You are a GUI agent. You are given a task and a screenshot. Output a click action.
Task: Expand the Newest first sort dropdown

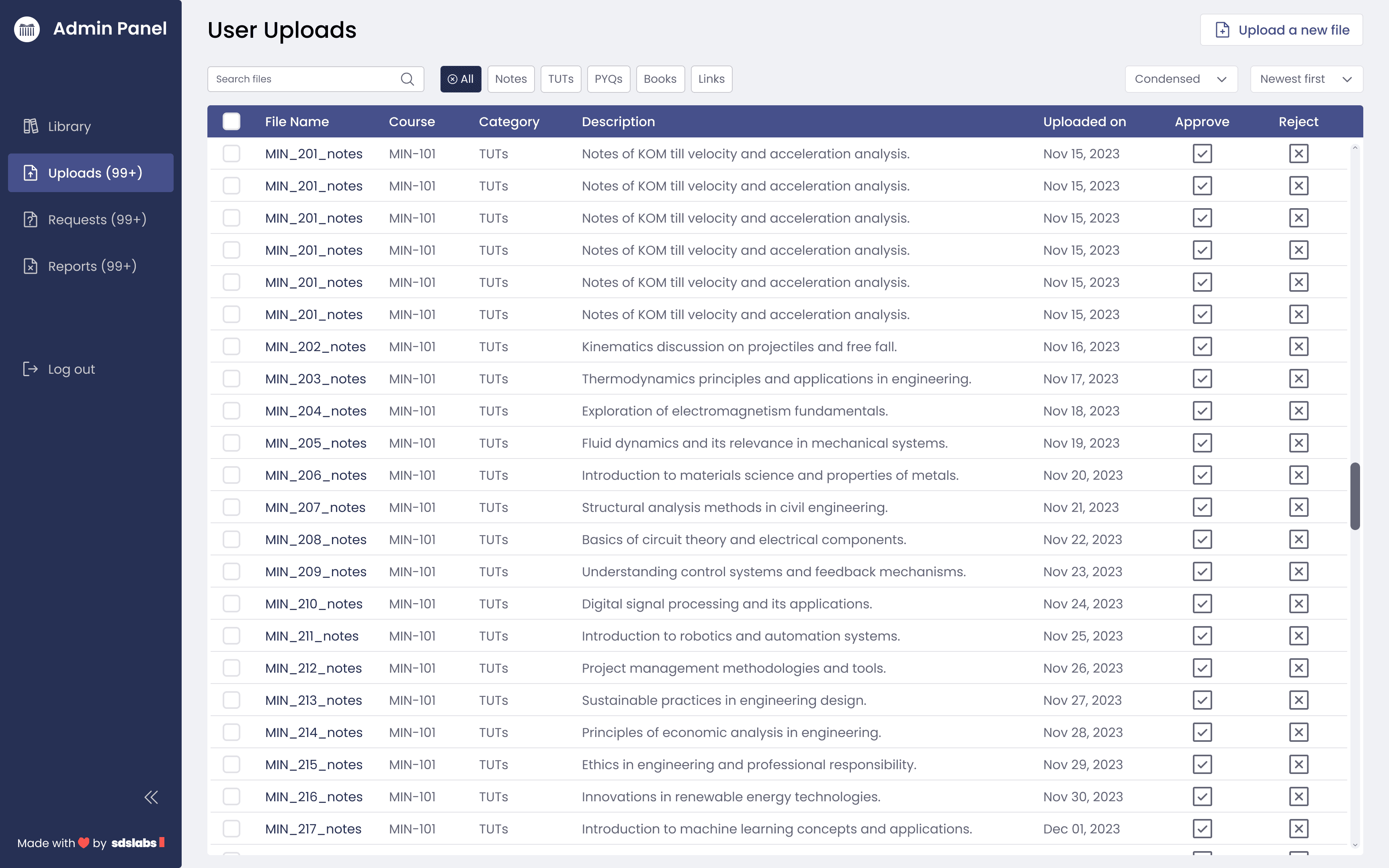click(x=1306, y=79)
